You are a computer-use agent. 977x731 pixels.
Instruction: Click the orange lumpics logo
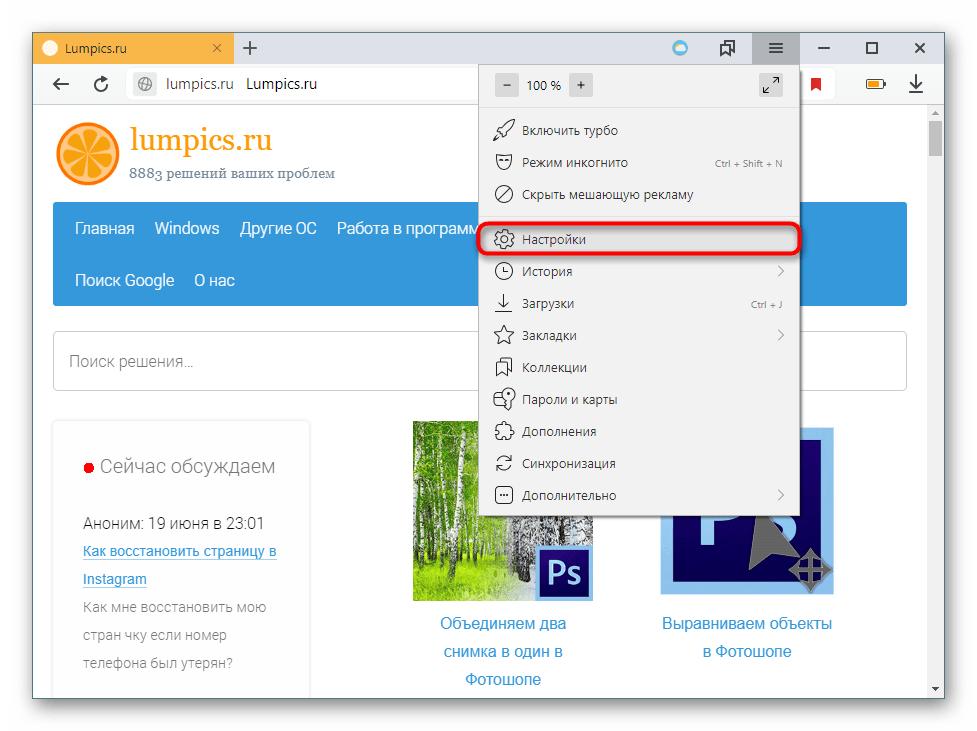88,154
